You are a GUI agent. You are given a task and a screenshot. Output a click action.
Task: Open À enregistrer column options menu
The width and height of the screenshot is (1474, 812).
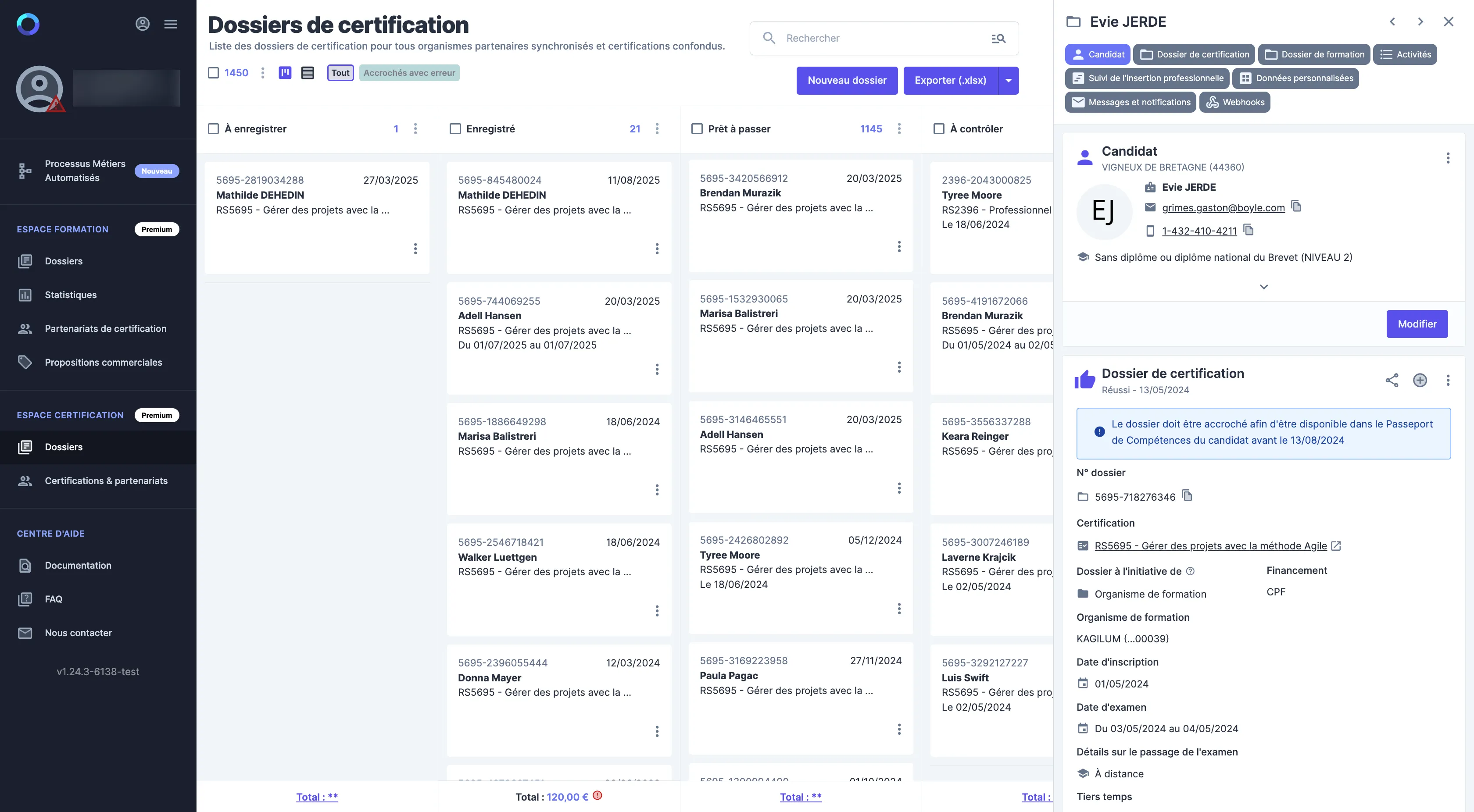pos(415,128)
